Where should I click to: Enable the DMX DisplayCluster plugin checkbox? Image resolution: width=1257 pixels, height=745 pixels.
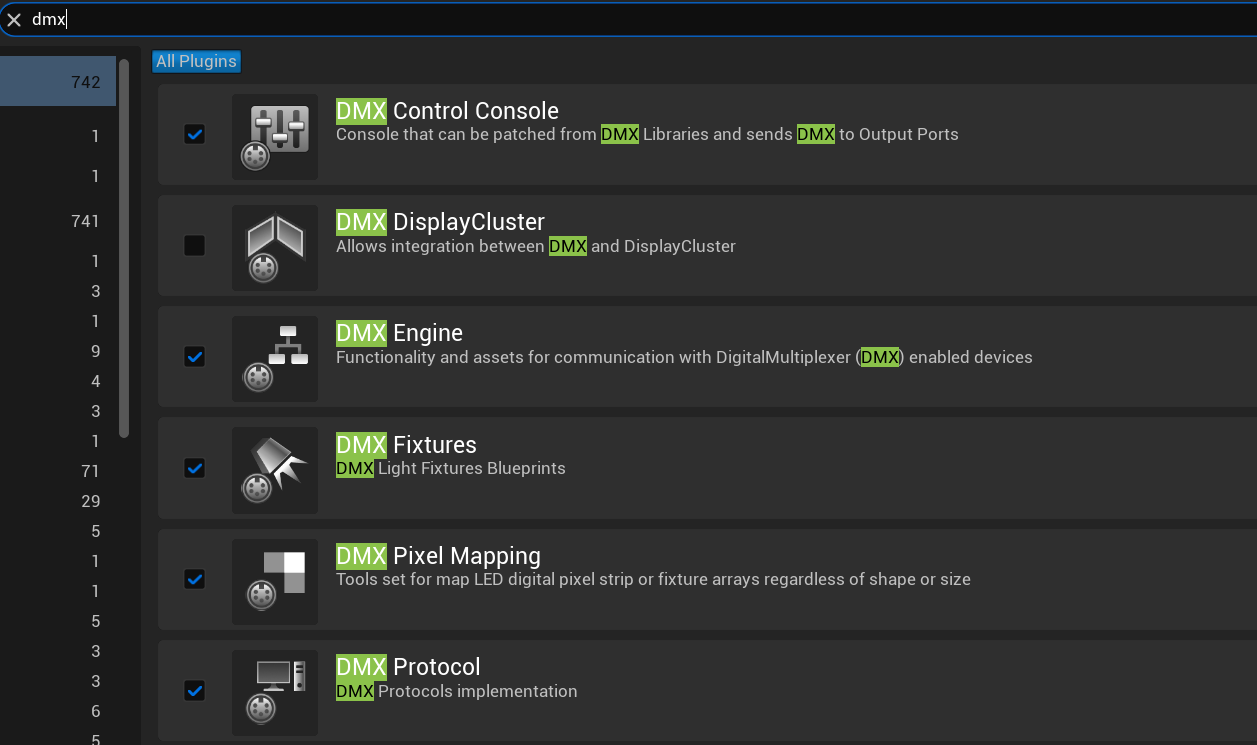[x=195, y=245]
